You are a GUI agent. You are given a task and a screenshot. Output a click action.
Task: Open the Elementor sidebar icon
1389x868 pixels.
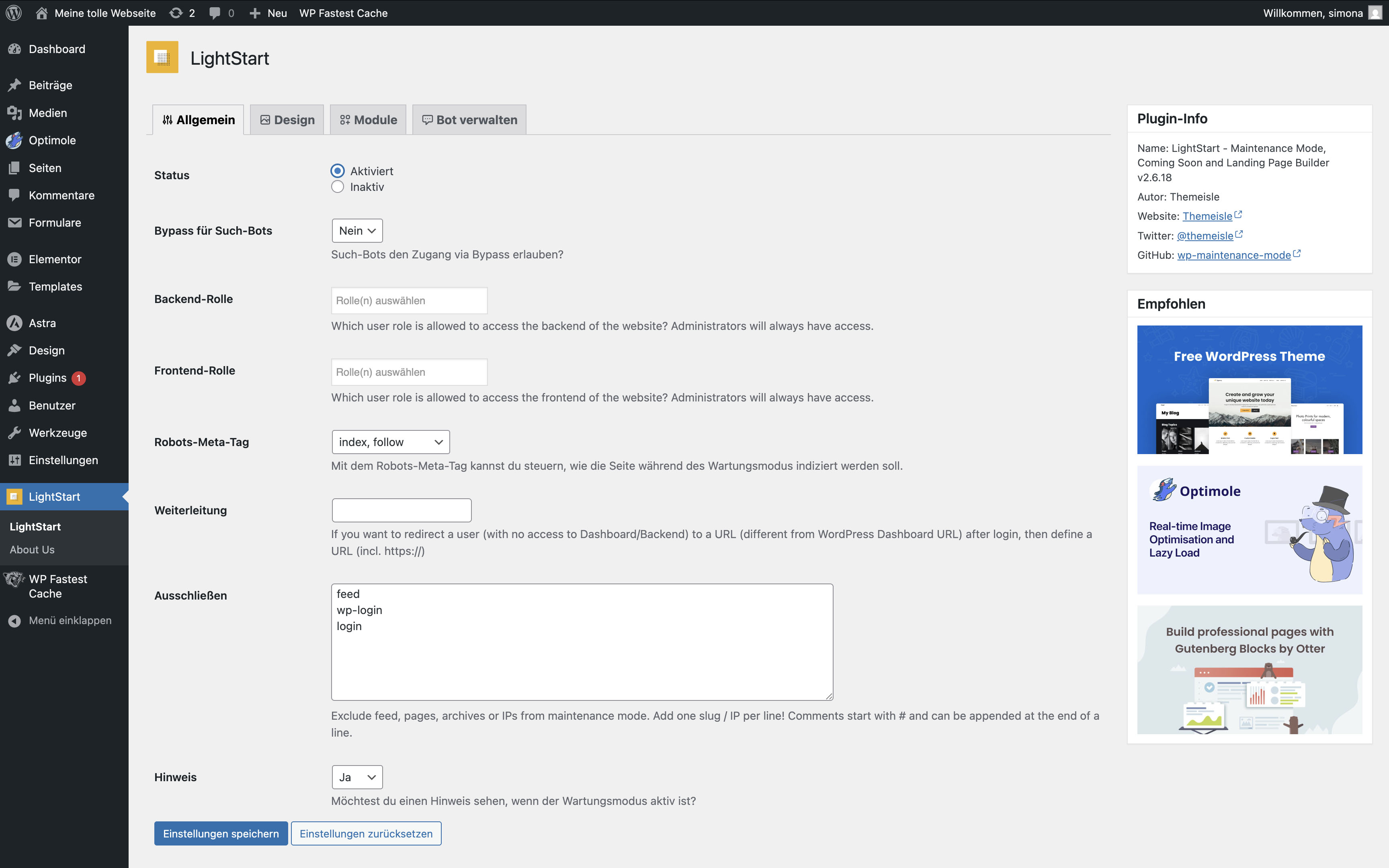click(x=14, y=259)
